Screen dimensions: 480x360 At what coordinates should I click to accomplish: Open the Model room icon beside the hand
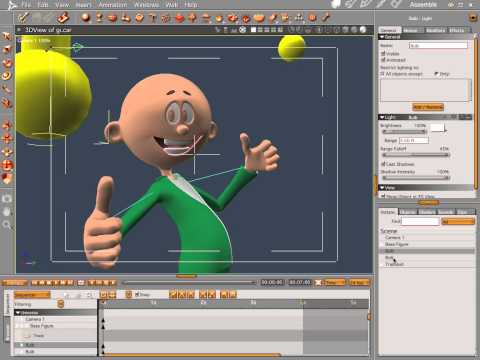pyautogui.click(x=351, y=4)
